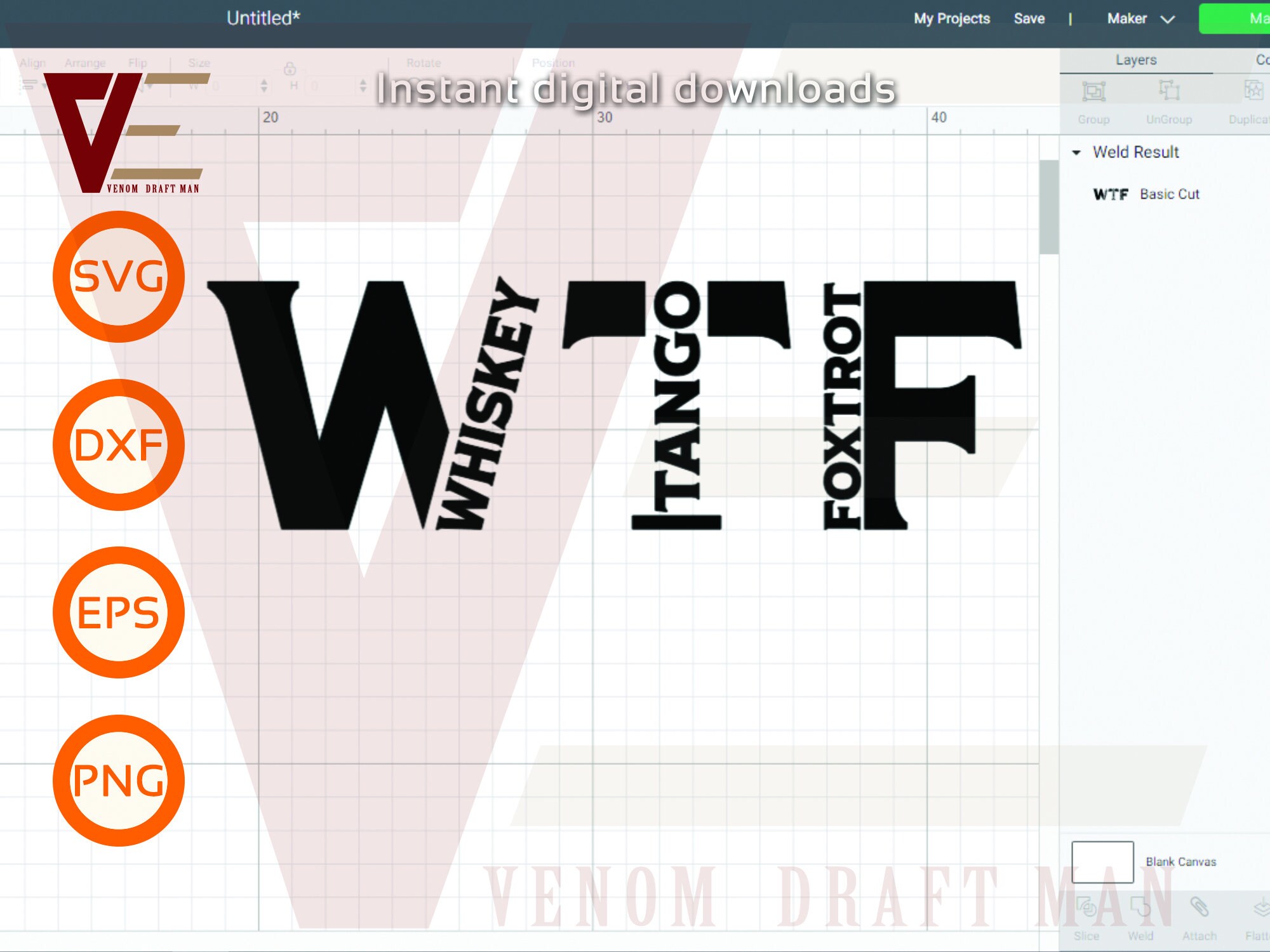Viewport: 1270px width, 952px height.
Task: Click the Blank Canvas color swatch
Action: [x=1103, y=862]
